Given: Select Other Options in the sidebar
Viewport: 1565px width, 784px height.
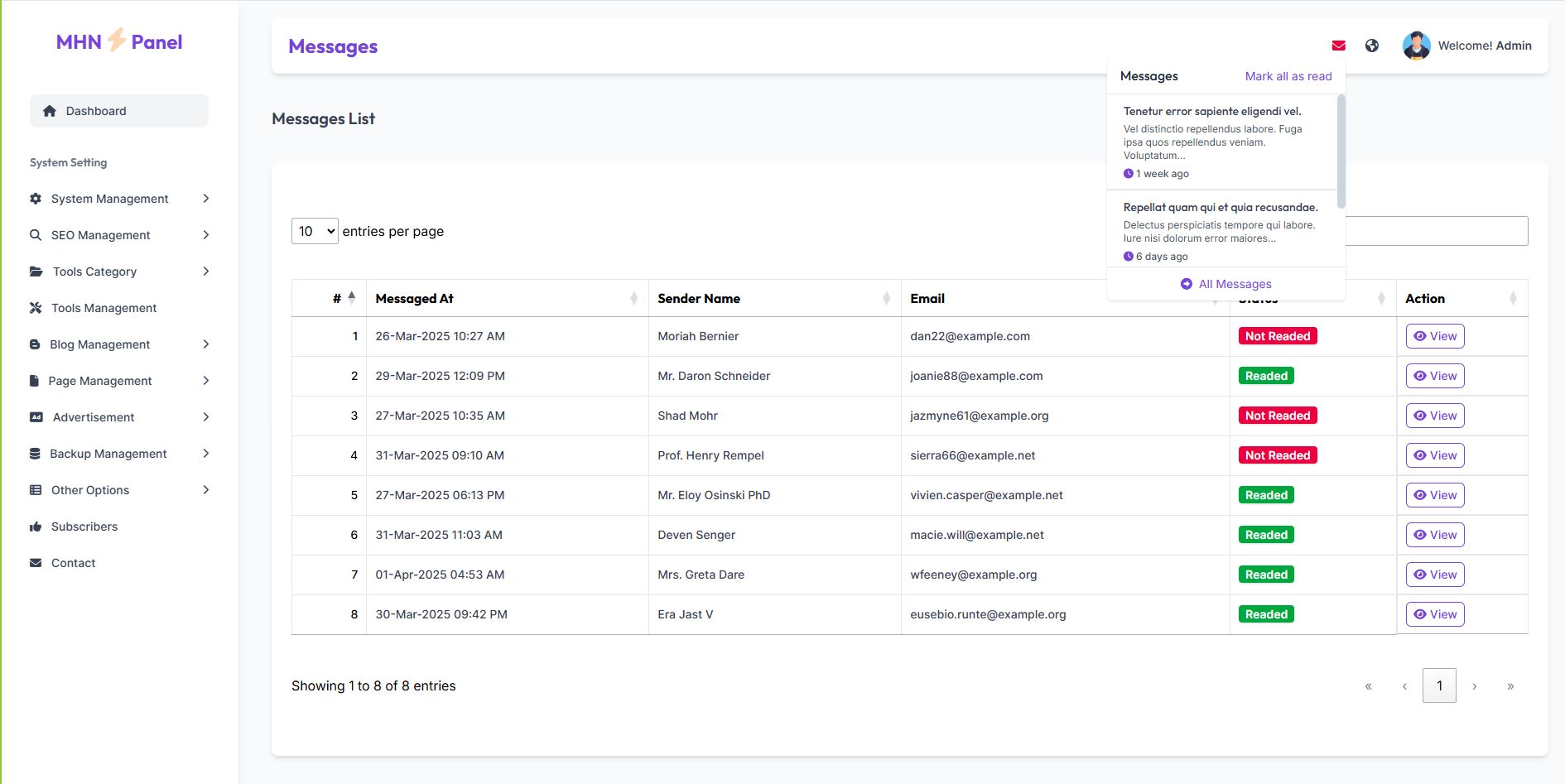Looking at the screenshot, I should coord(90,490).
